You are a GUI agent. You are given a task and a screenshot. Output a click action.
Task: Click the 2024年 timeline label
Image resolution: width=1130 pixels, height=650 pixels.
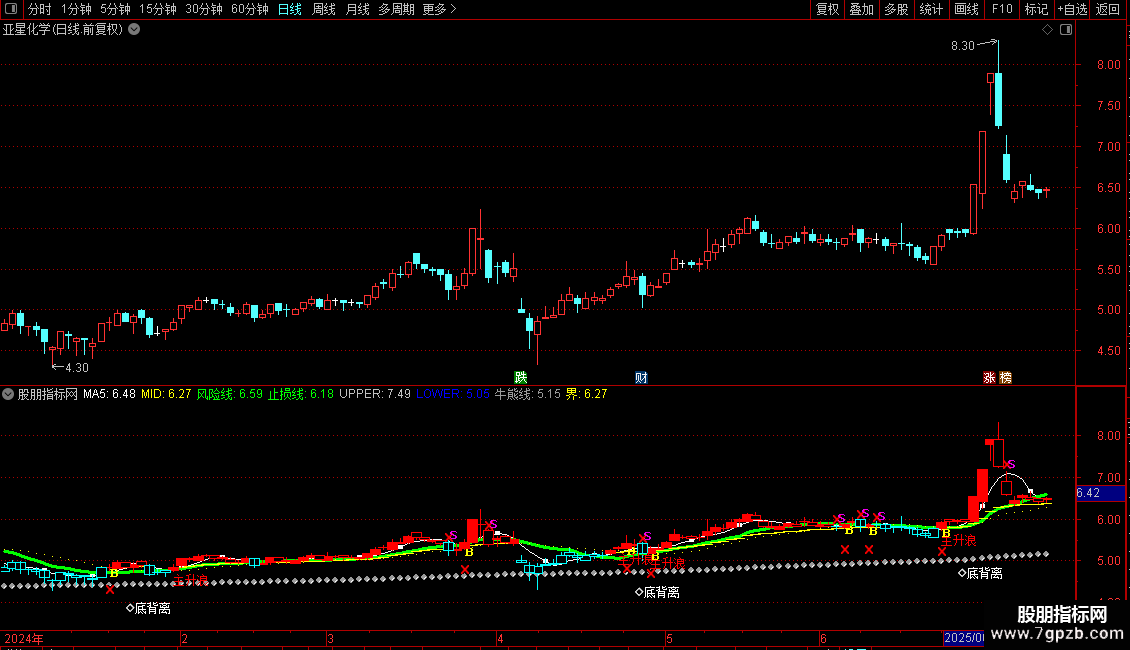pos(24,638)
